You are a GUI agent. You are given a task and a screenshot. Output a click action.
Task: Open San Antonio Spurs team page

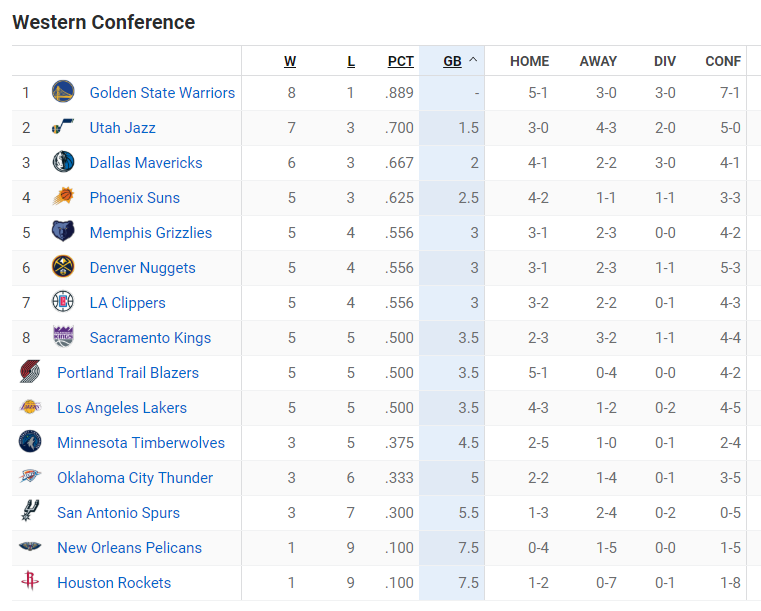point(118,513)
